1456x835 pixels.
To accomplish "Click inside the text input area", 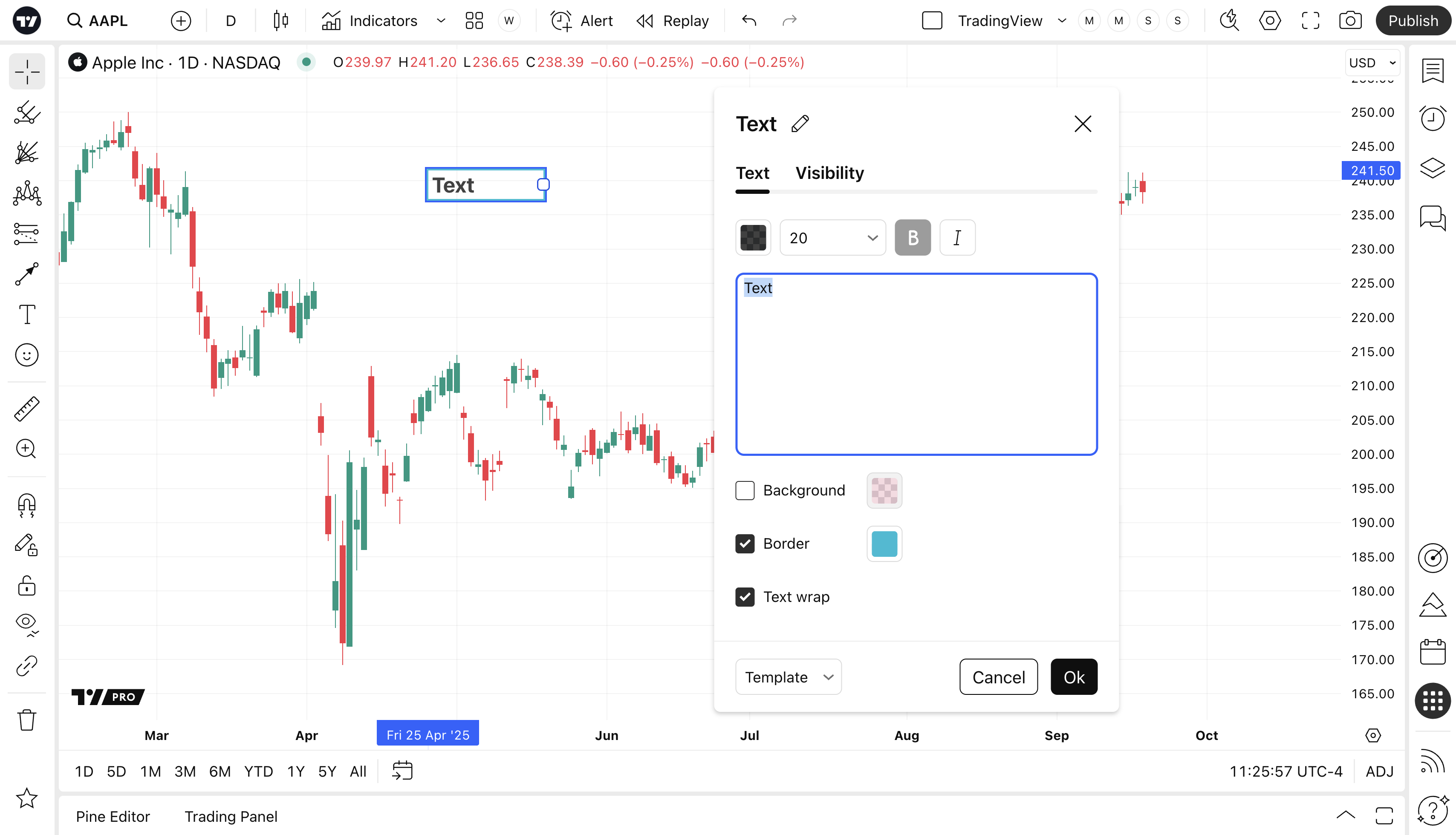I will [916, 367].
